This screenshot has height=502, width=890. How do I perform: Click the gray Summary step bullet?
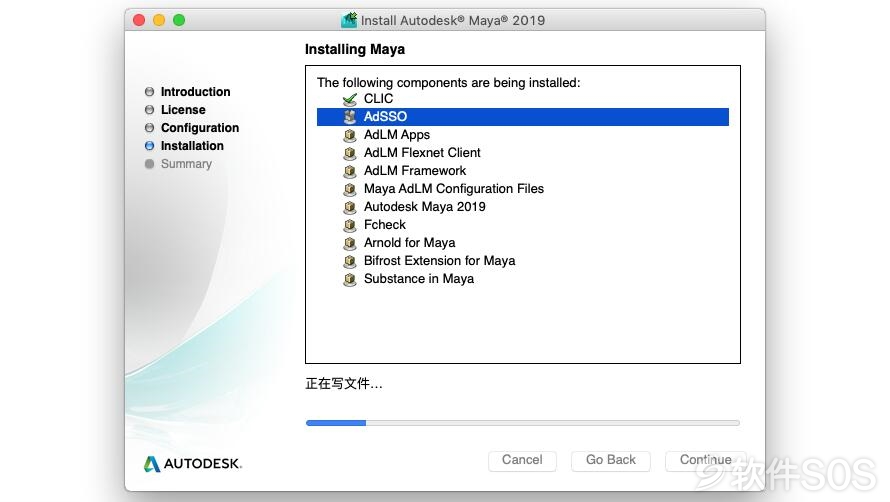pyautogui.click(x=149, y=164)
